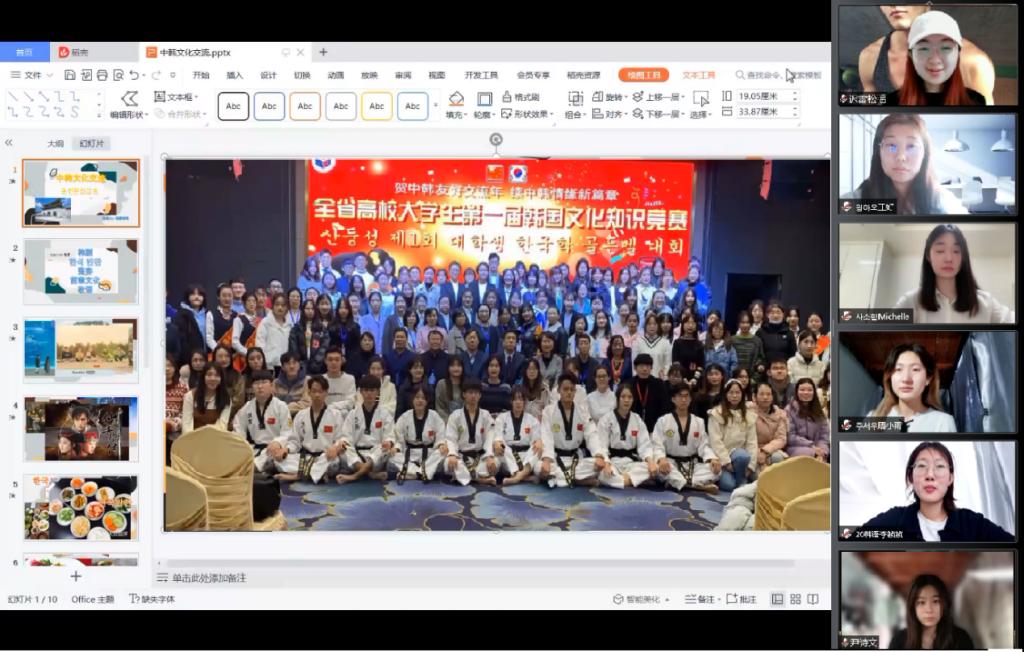
Task: Open the fill (填充) bucket tool
Action: [x=456, y=98]
